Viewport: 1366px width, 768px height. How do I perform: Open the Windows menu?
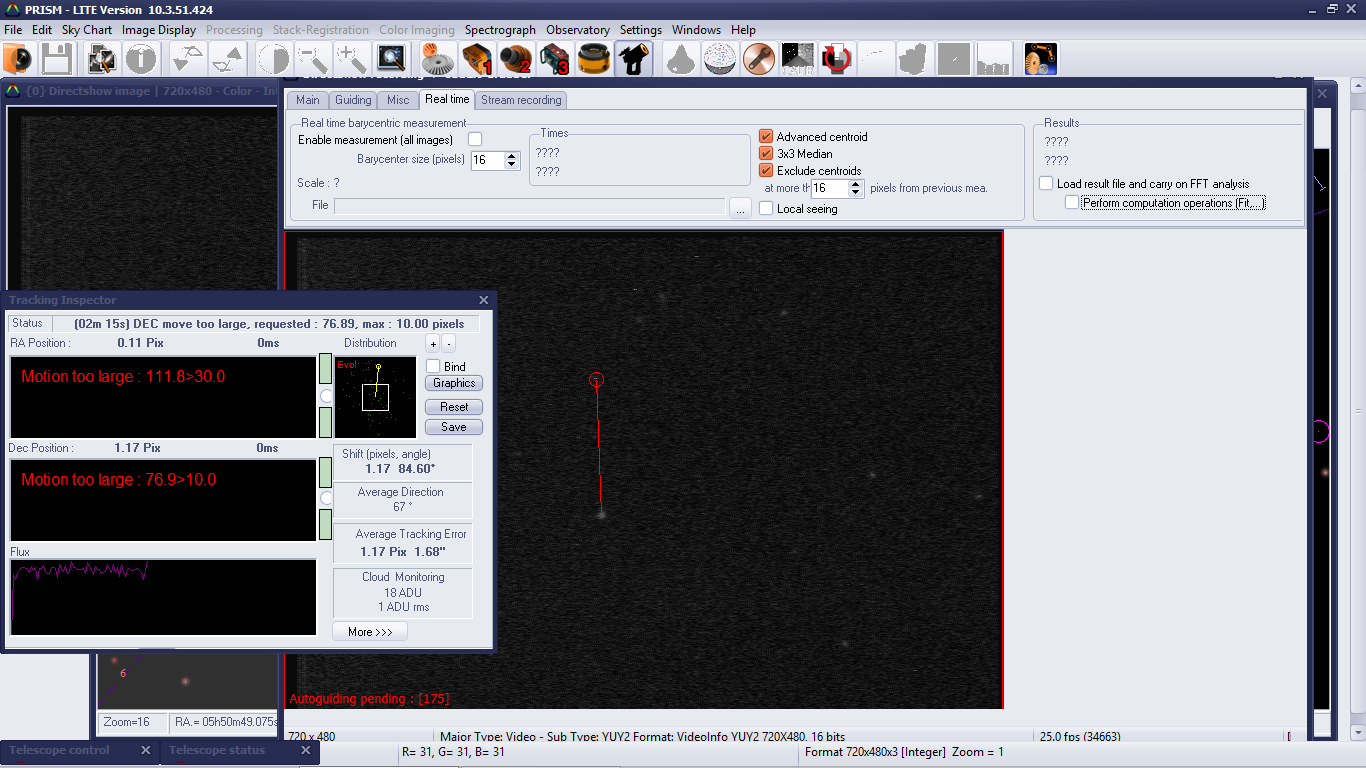(696, 30)
